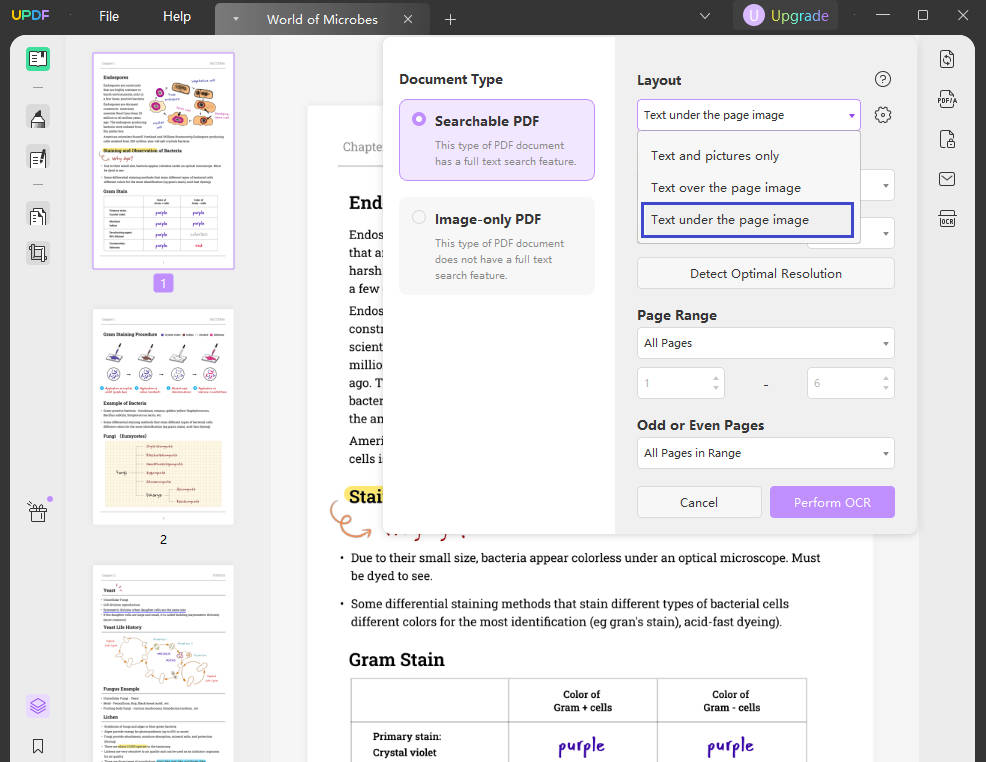Open the Odd or Even Pages dropdown
Viewport: 986px width, 762px height.
tap(765, 453)
